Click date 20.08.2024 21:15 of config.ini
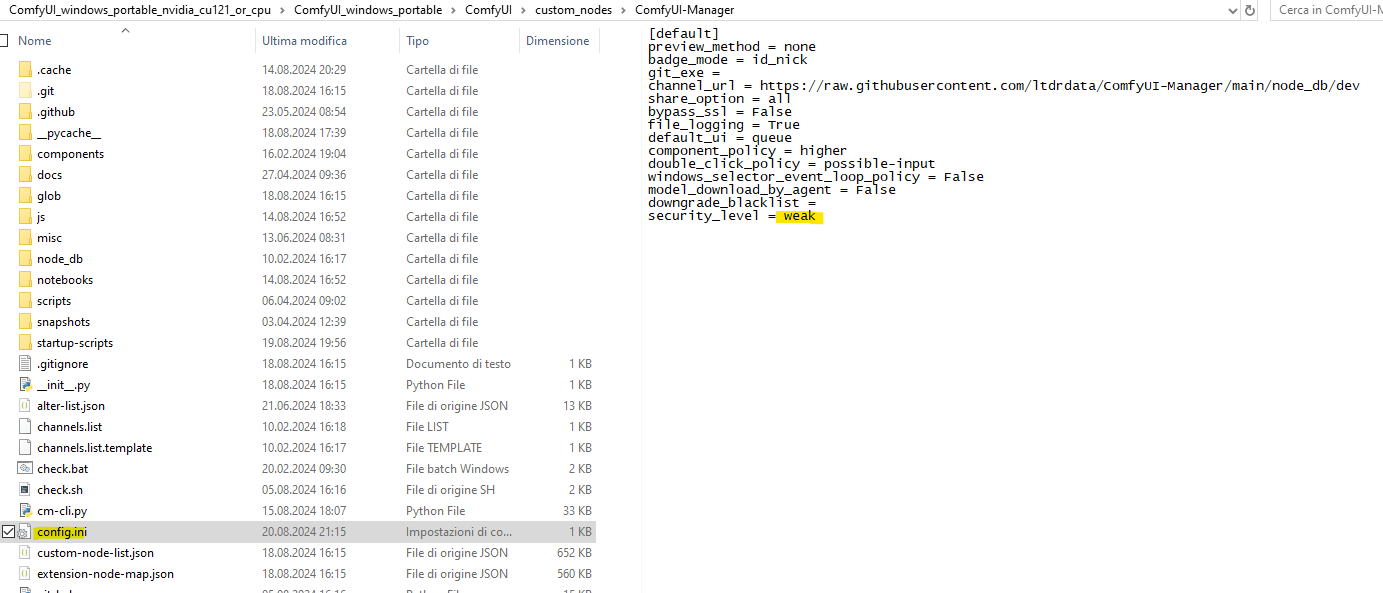The height and width of the screenshot is (593, 1383). pyautogui.click(x=304, y=532)
